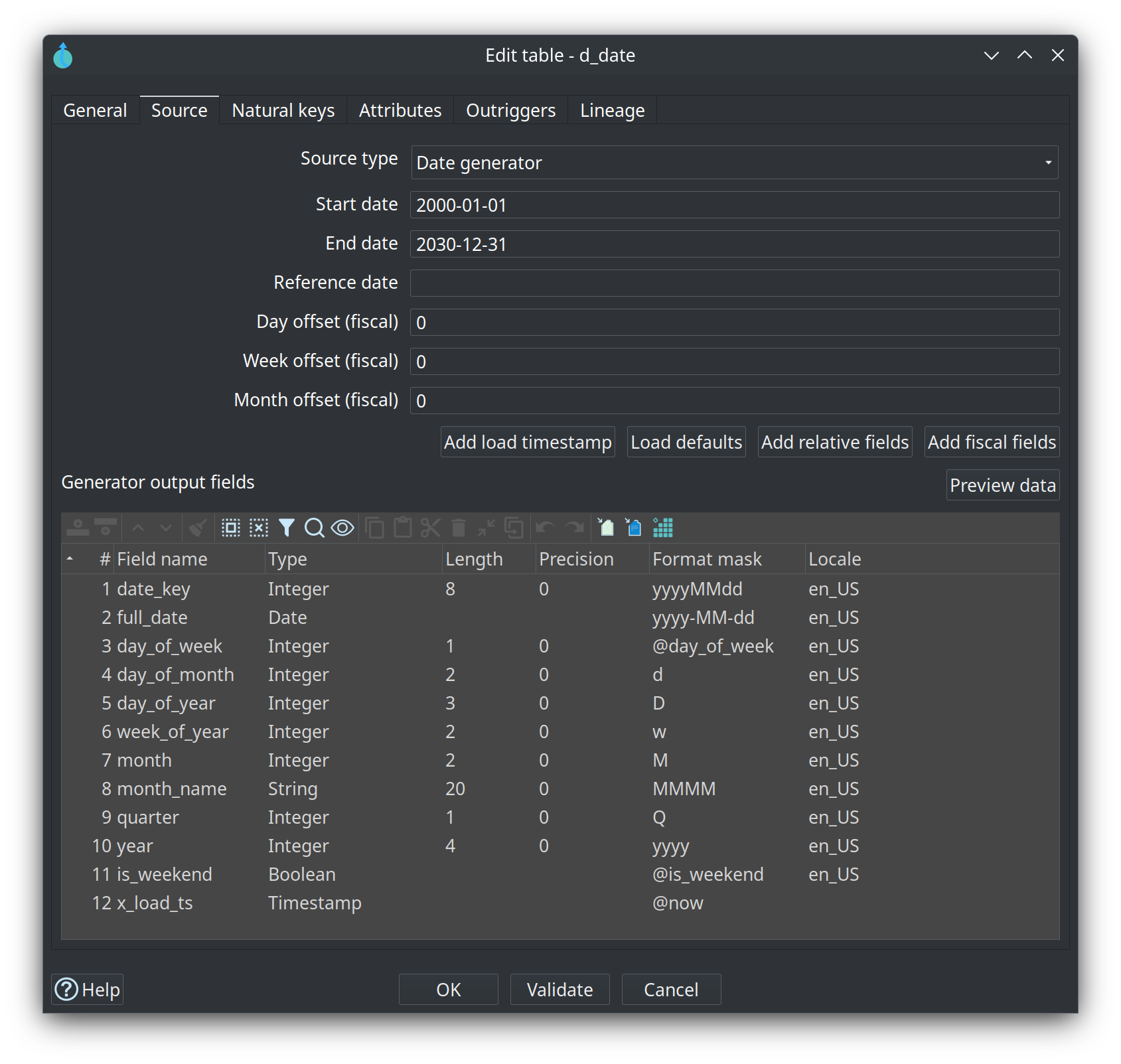
Task: Click the copy rows icon
Action: [x=374, y=528]
